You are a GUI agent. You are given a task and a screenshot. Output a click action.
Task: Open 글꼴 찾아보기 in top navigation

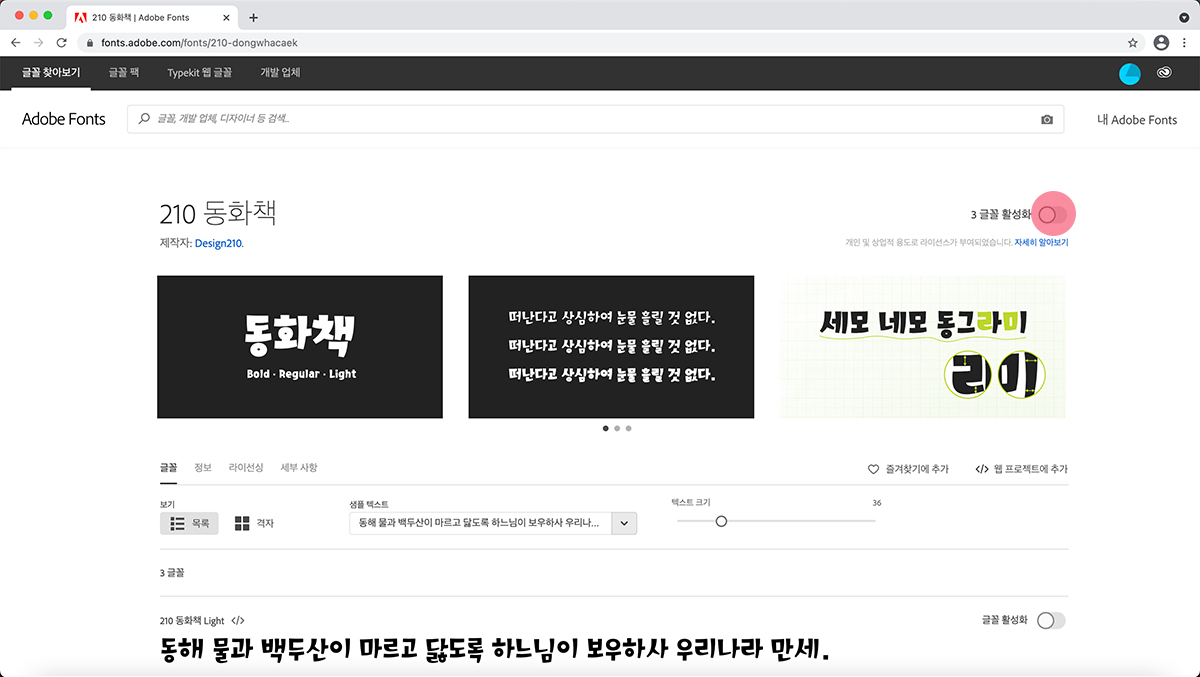(x=51, y=73)
